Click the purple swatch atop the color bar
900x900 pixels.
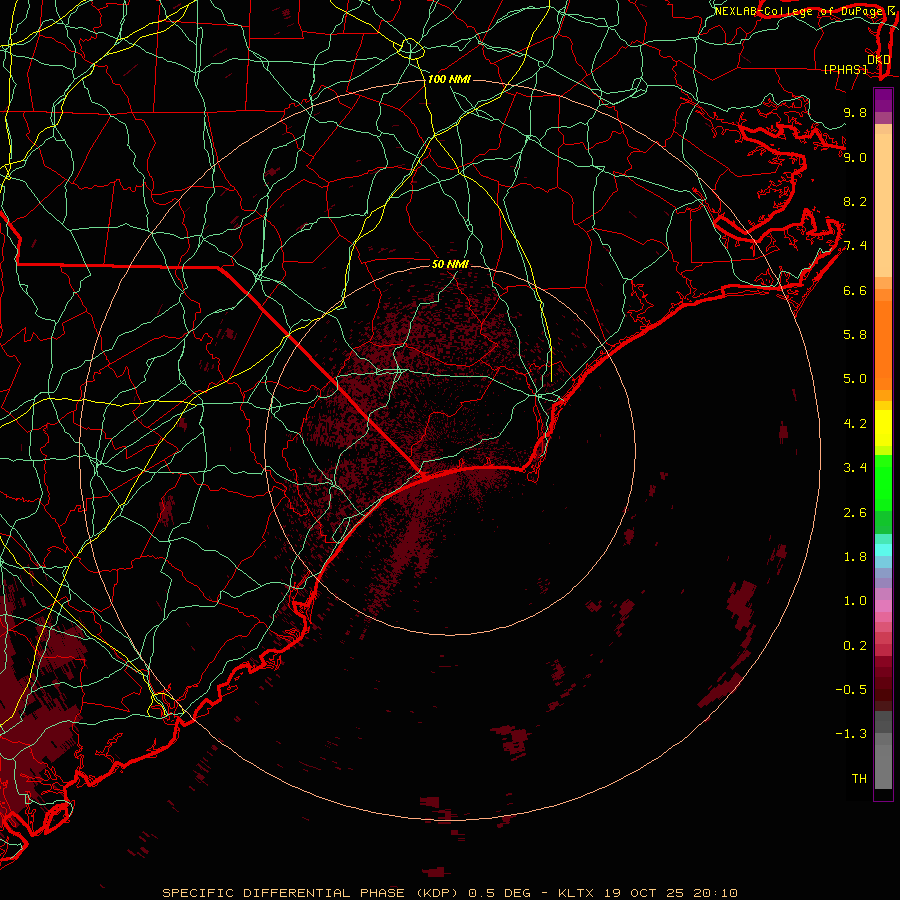[883, 100]
